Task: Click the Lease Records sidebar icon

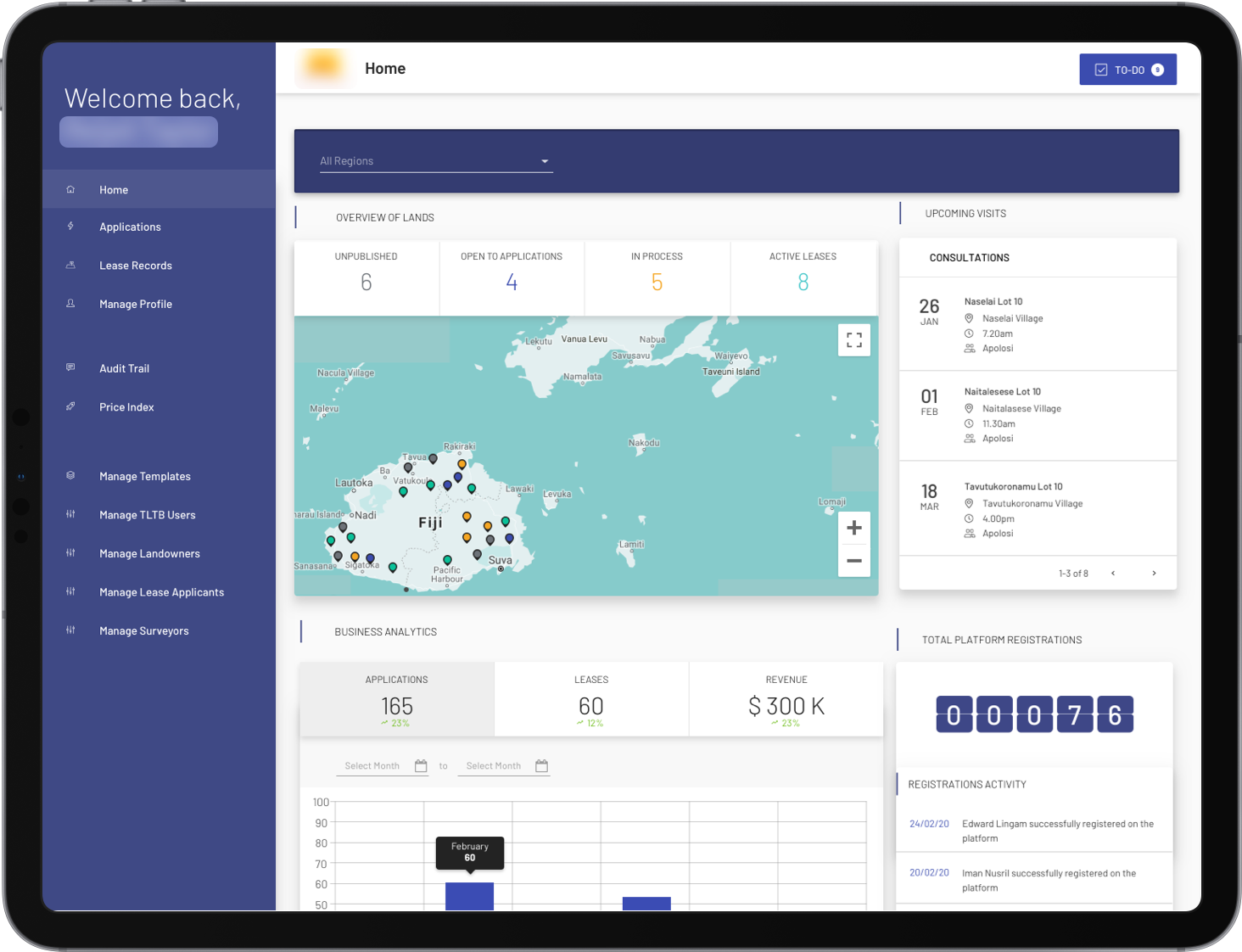Action: pos(70,265)
